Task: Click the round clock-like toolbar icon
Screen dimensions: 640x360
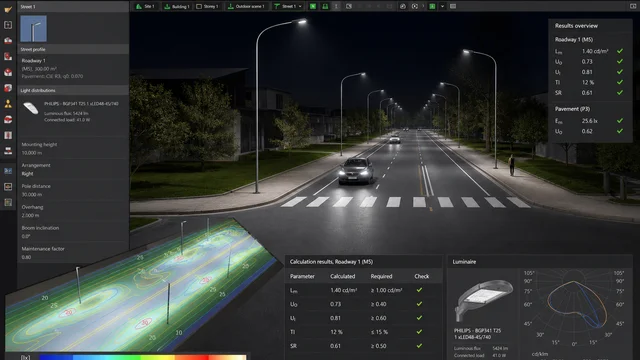Action: (403, 6)
